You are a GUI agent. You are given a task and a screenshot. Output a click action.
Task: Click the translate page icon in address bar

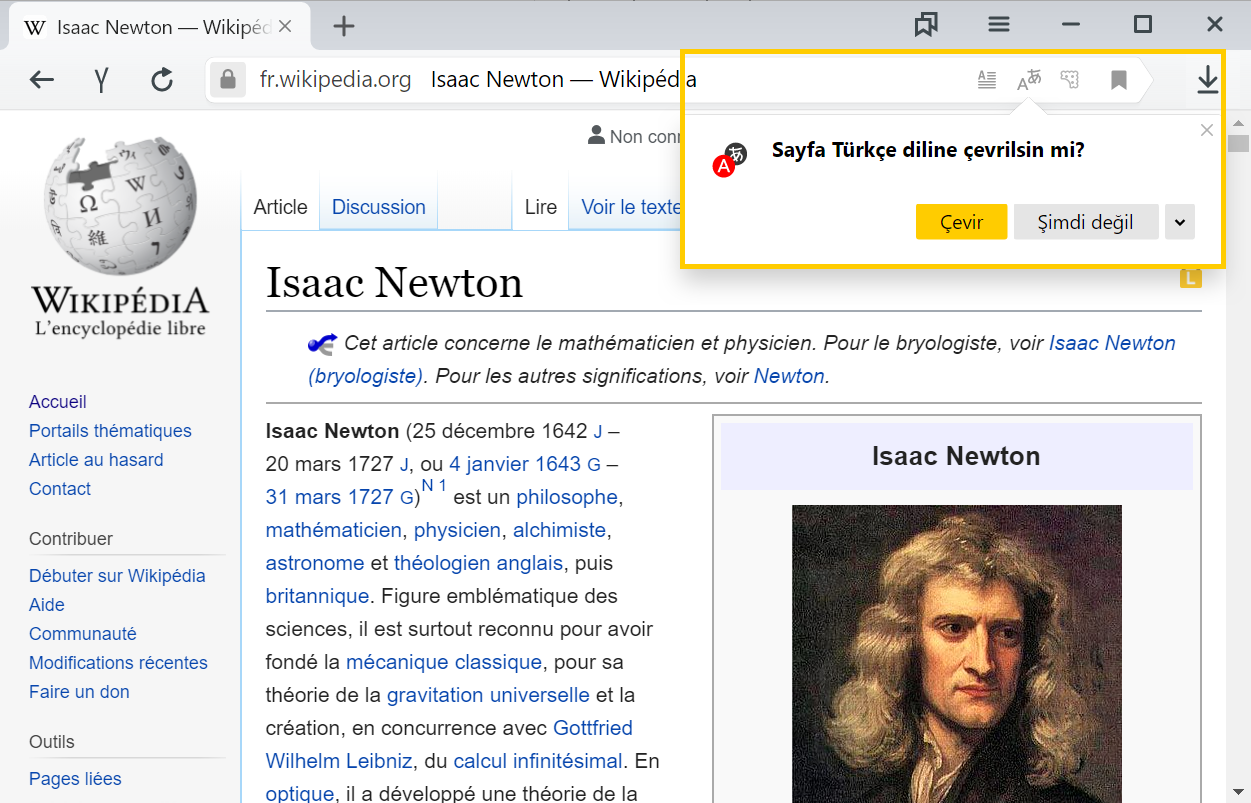coord(1029,80)
